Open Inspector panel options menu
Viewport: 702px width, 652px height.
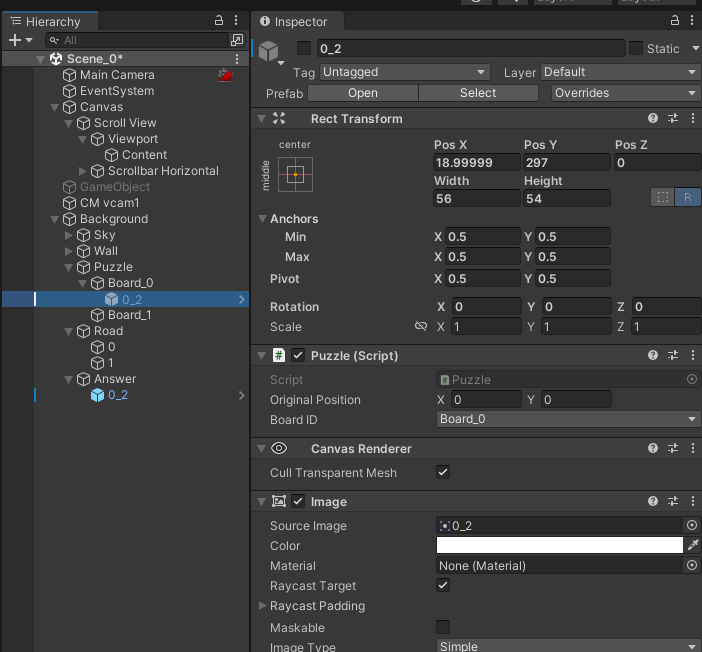(x=692, y=20)
